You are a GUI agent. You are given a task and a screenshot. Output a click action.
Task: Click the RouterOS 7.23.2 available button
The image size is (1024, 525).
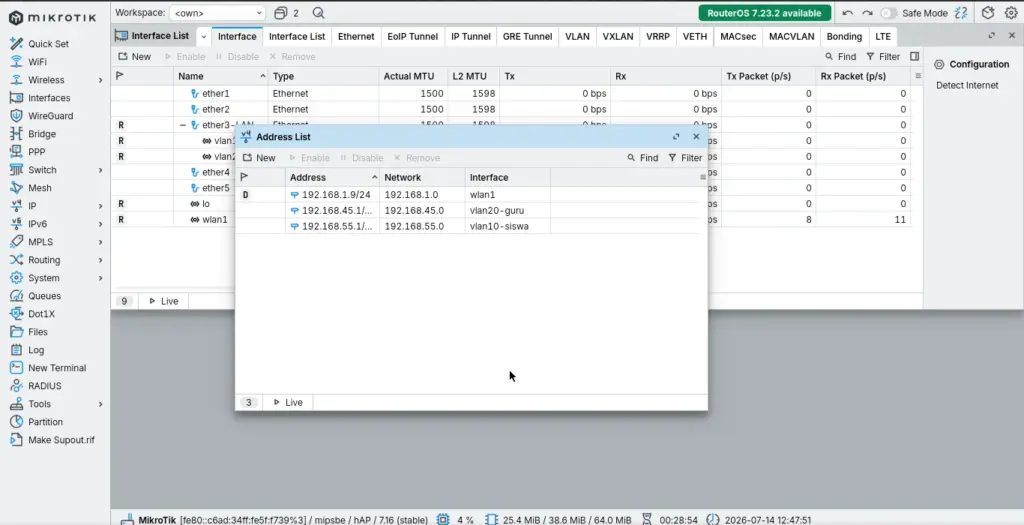click(x=765, y=13)
